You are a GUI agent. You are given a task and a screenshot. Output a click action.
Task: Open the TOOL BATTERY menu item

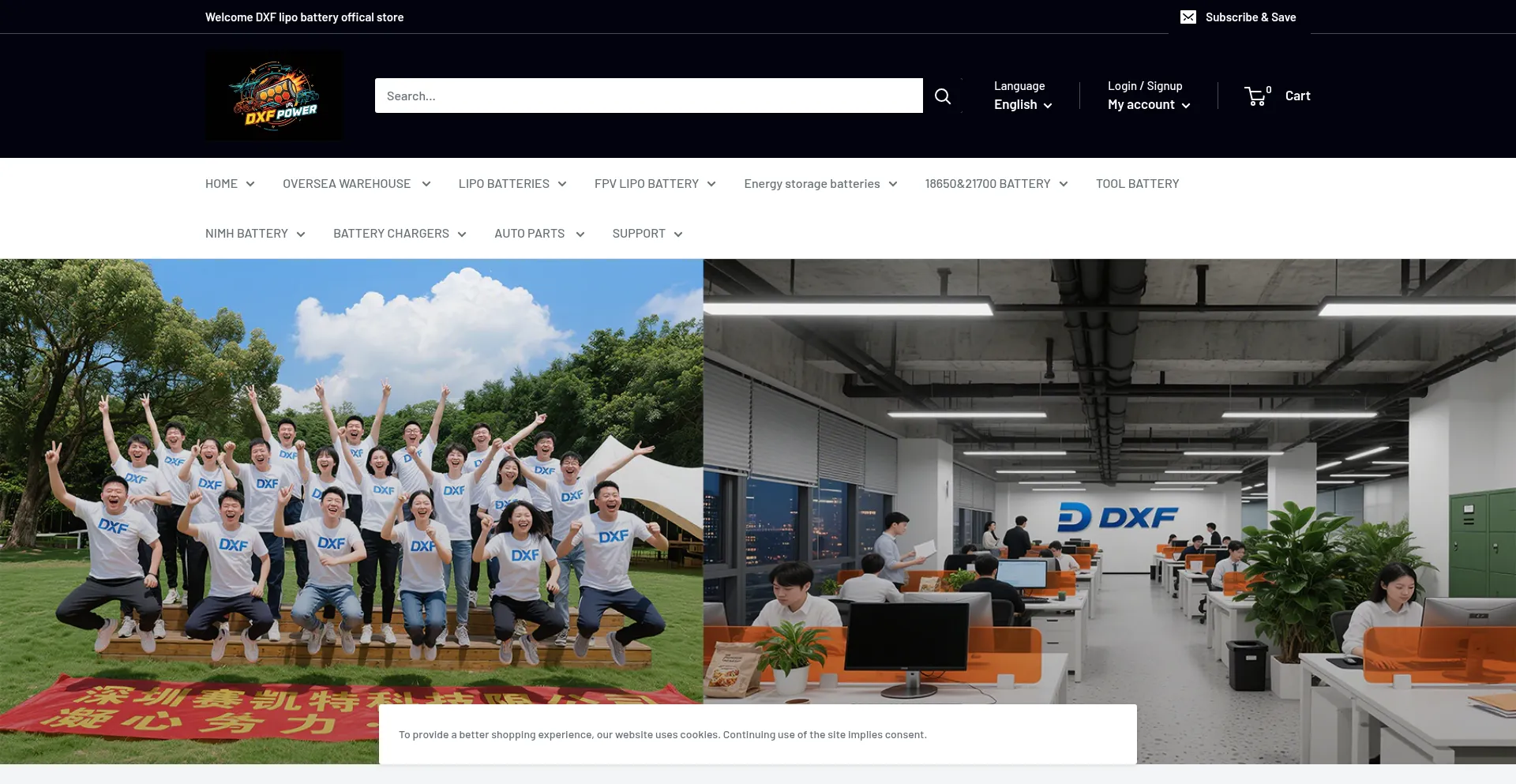click(x=1137, y=183)
